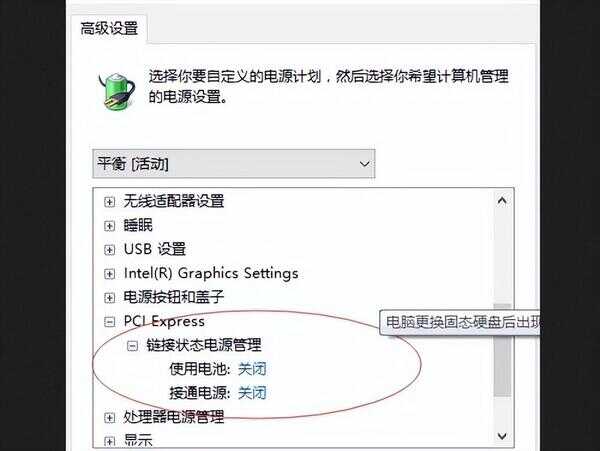This screenshot has width=600, height=451.
Task: Expand the 睡眠 tree node
Action: (109, 226)
